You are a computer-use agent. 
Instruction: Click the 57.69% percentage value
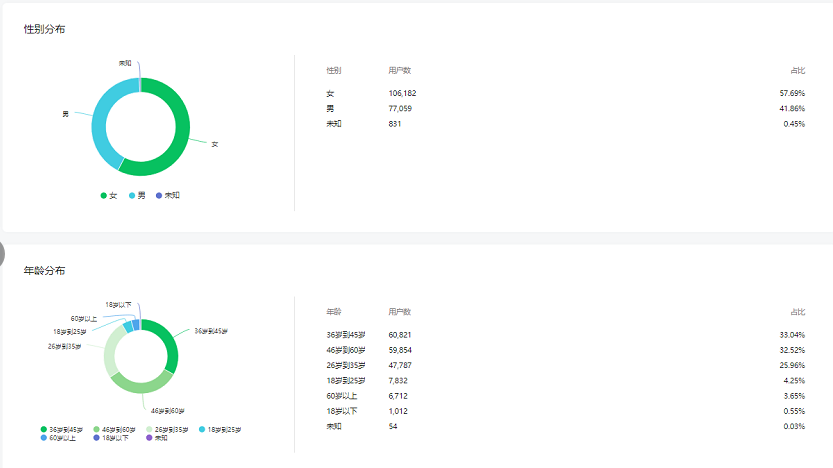[792, 93]
